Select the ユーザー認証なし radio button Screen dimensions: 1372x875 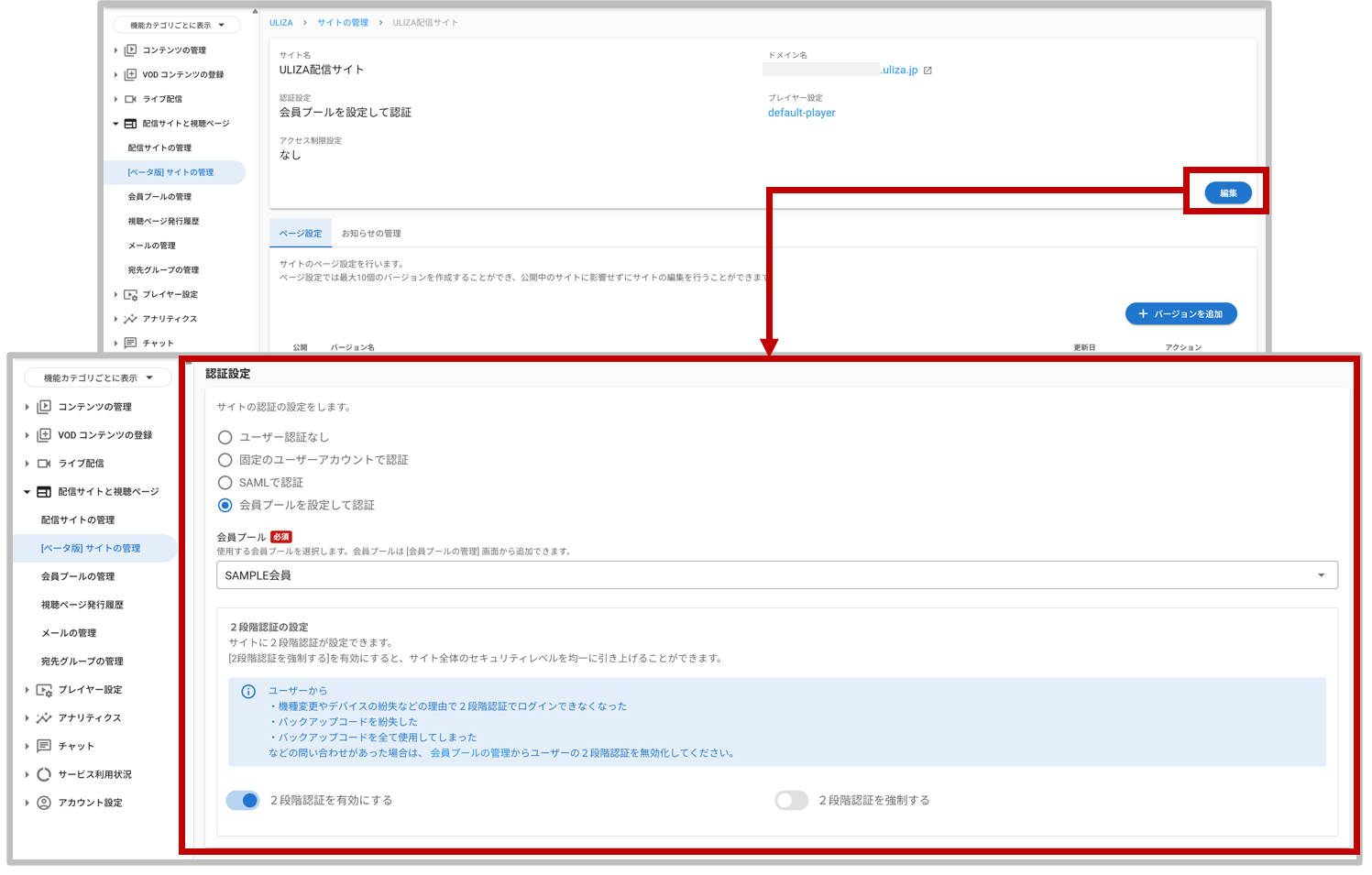225,438
